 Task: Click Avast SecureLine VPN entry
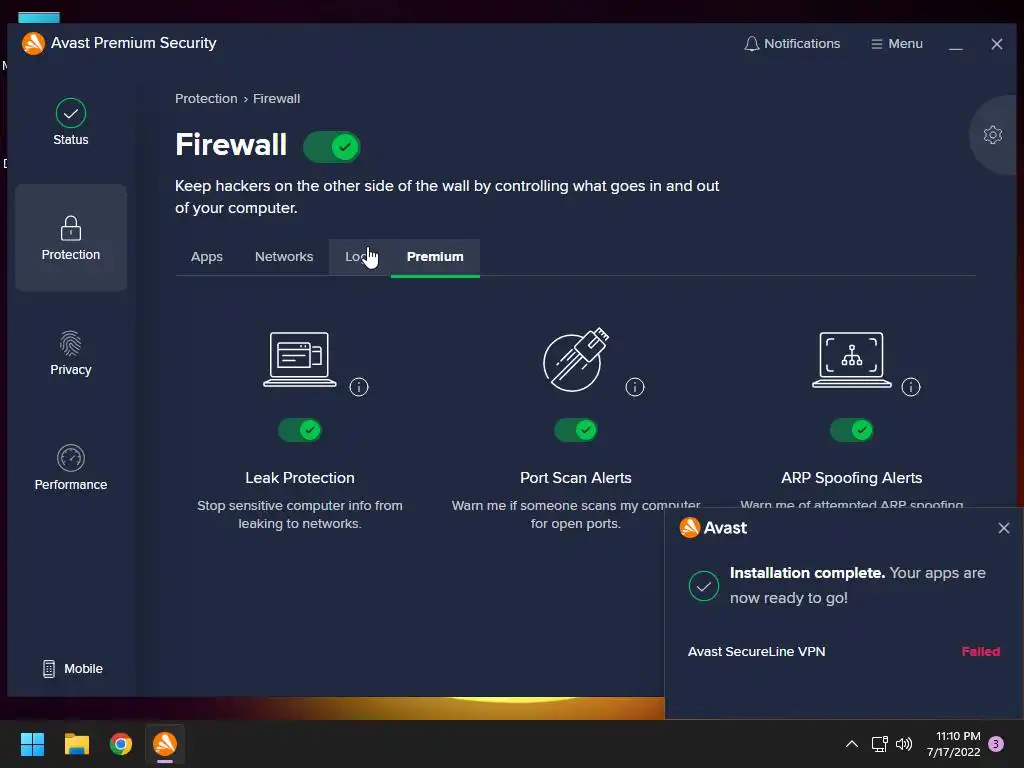[756, 651]
